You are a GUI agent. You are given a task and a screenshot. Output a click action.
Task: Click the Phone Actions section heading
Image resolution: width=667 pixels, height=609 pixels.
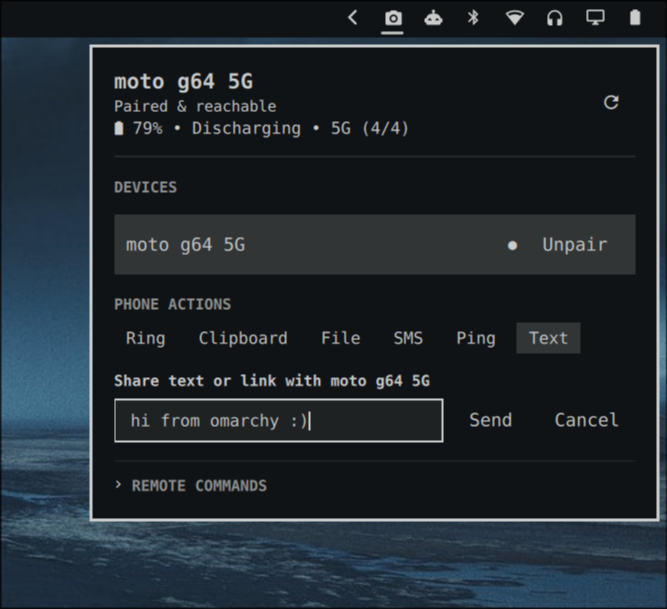click(x=173, y=304)
